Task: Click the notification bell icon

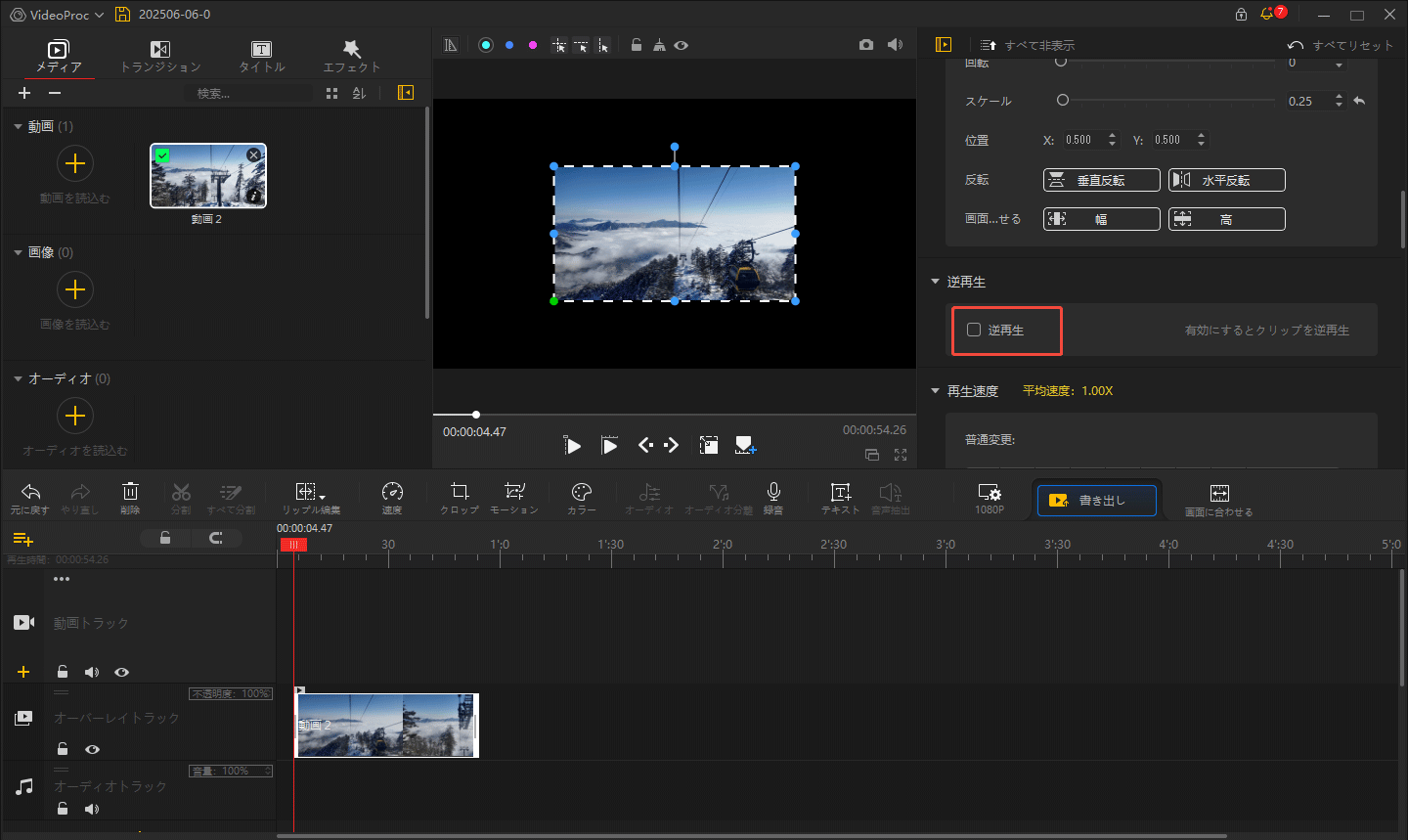Action: [x=1268, y=15]
